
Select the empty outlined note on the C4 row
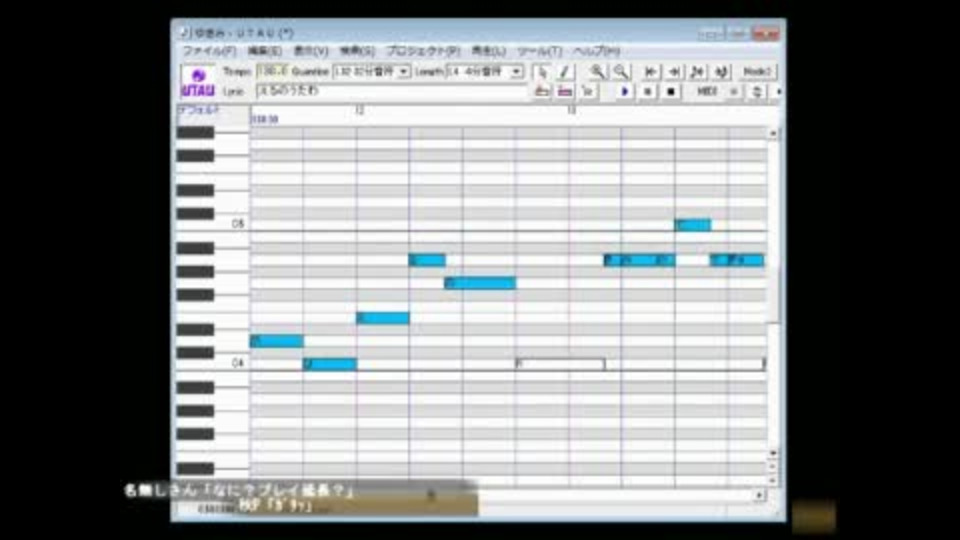pyautogui.click(x=560, y=364)
